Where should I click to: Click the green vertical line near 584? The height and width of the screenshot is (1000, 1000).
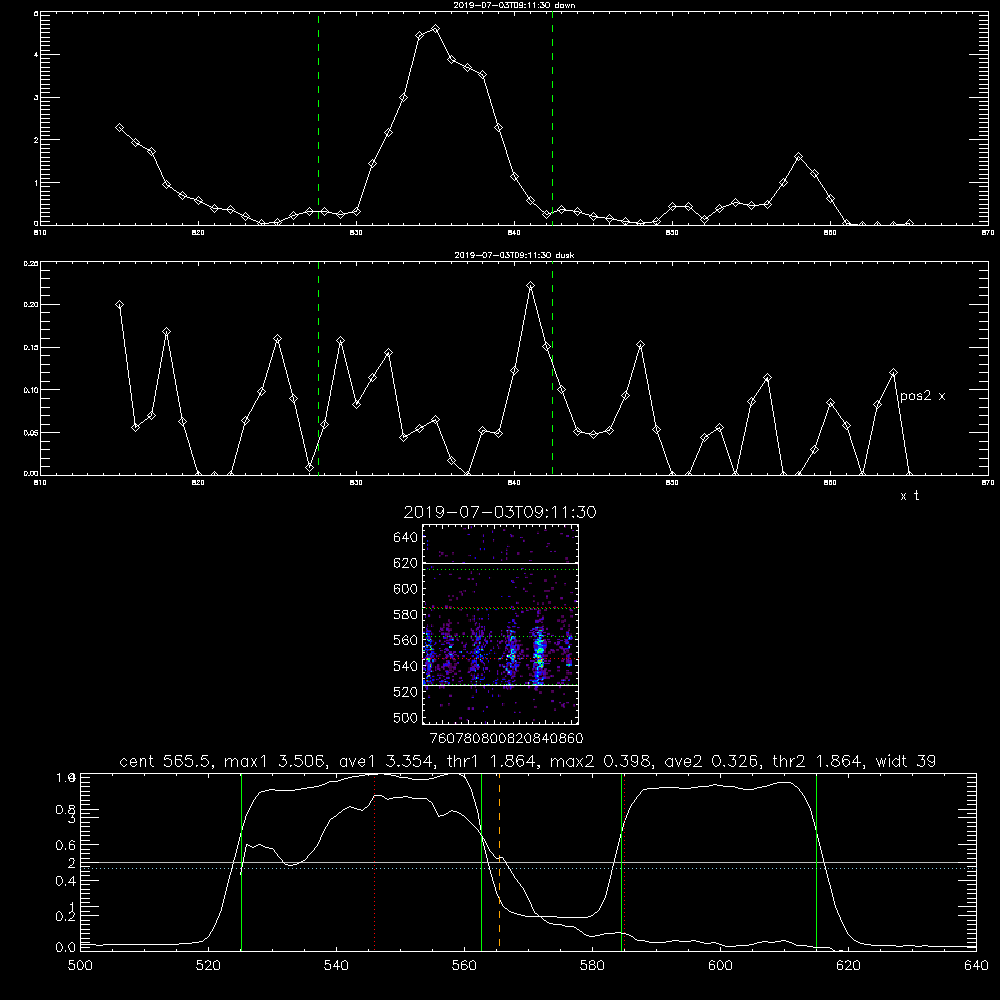621,861
